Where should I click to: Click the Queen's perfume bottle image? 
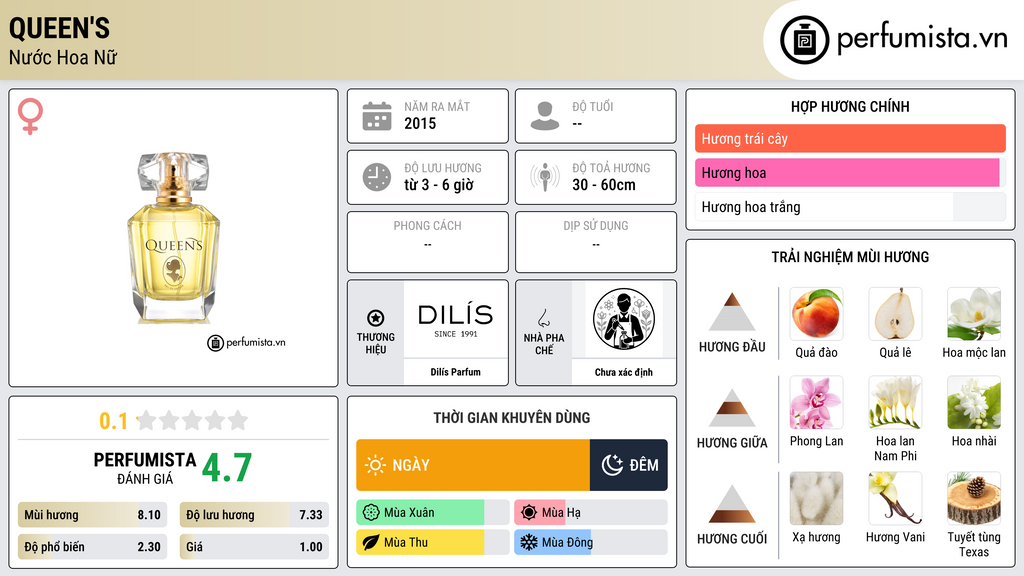point(174,238)
